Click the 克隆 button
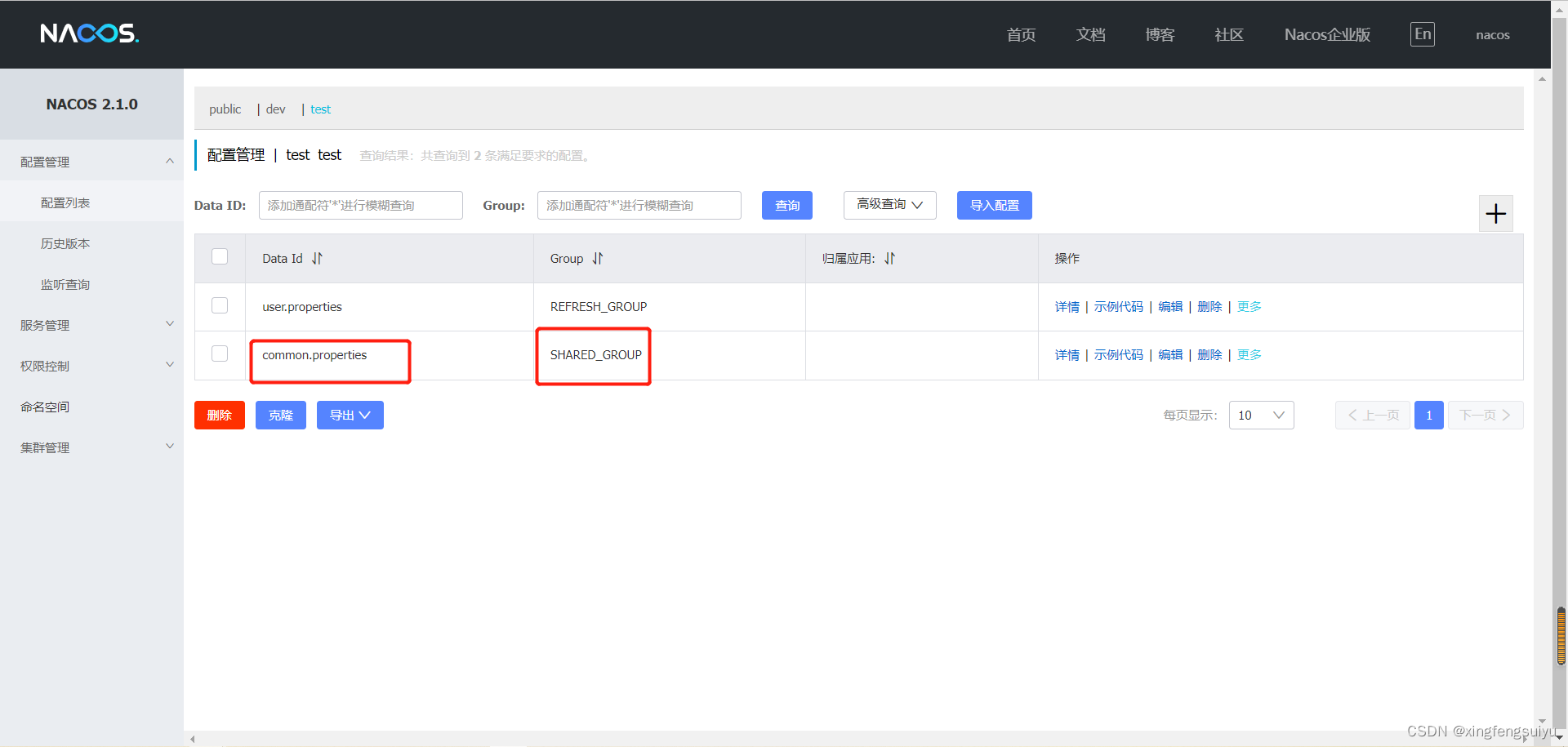This screenshot has width=1568, height=747. [x=281, y=415]
